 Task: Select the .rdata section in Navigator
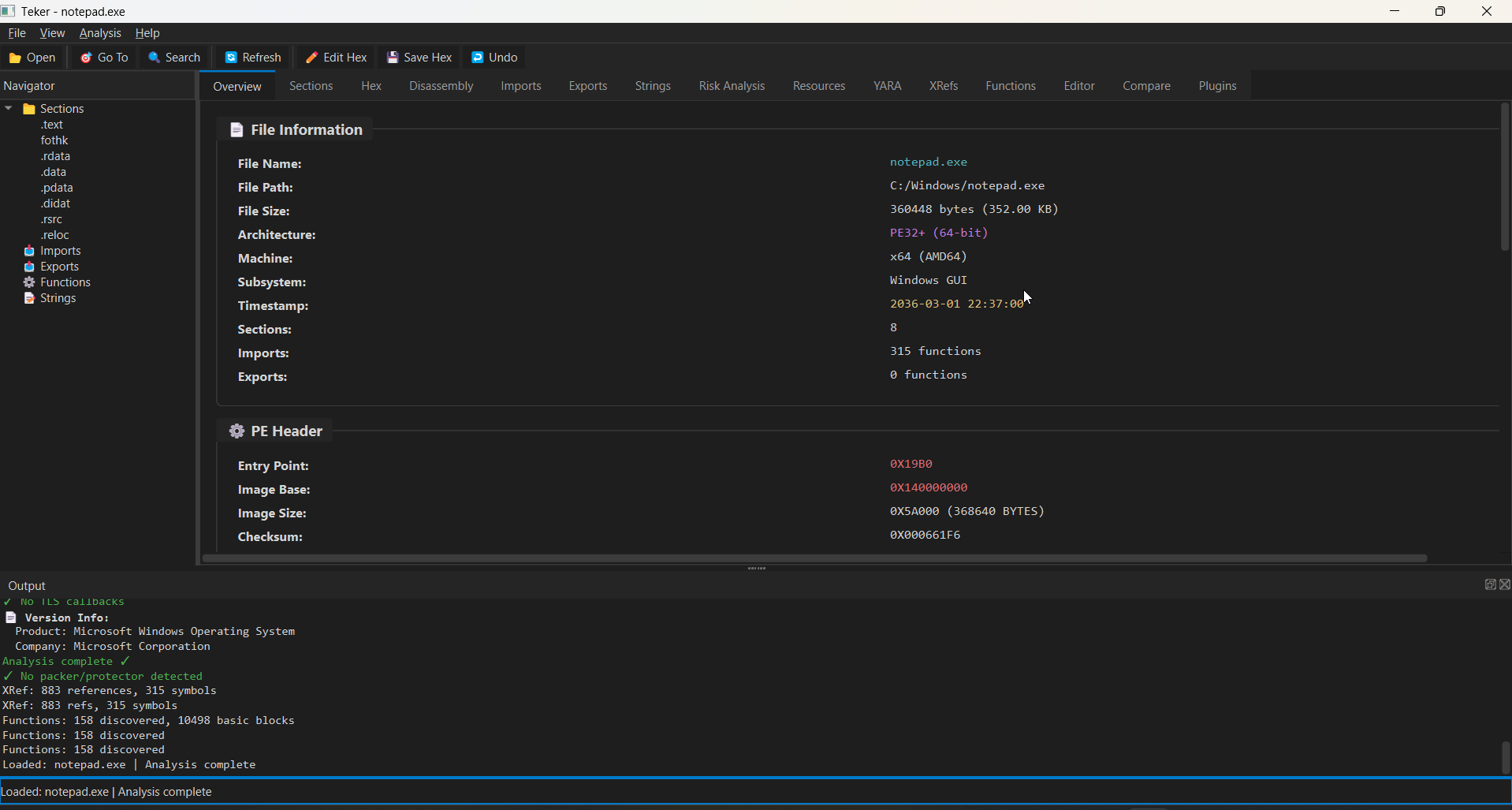point(55,156)
